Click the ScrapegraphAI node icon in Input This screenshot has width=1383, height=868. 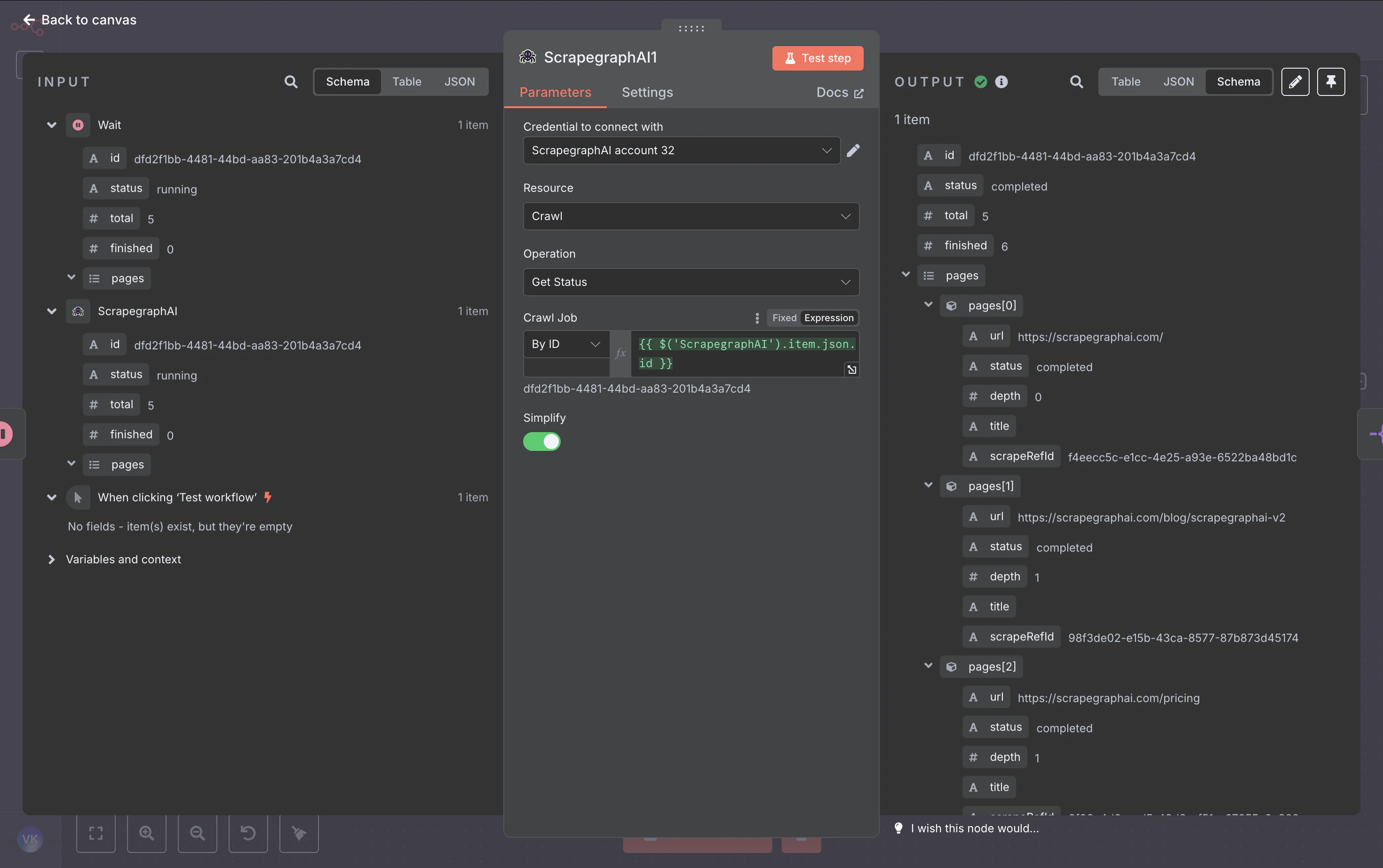(78, 311)
